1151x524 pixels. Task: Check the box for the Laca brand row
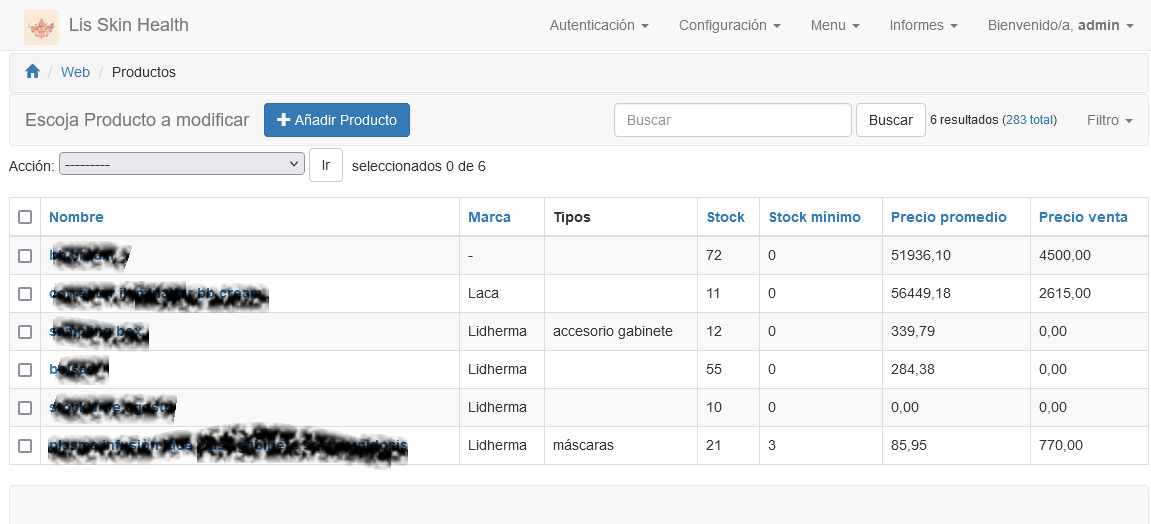25,294
